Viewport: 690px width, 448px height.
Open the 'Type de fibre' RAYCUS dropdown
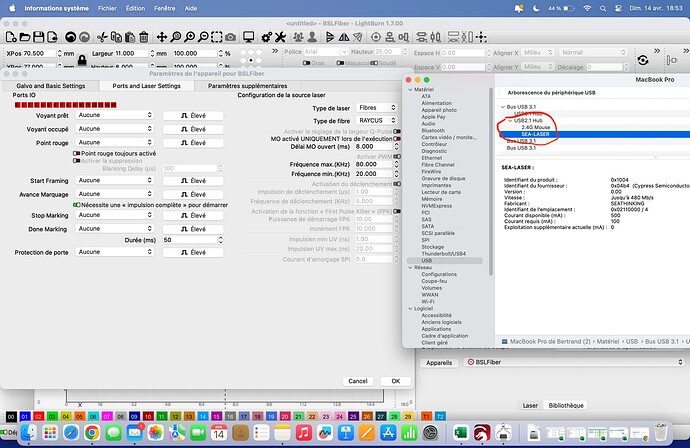tap(376, 121)
